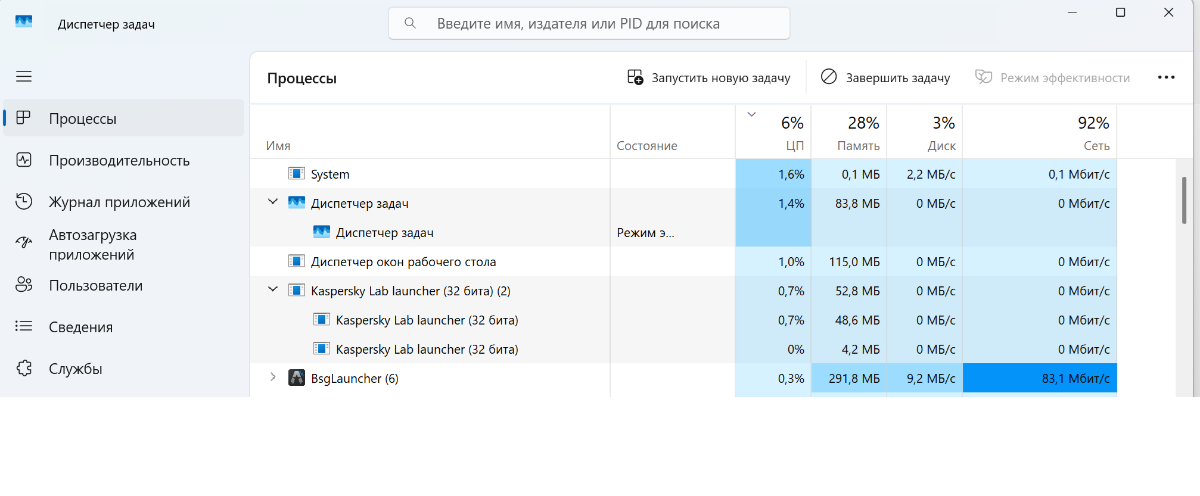Open Журнал приложений app history page

[x=119, y=202]
